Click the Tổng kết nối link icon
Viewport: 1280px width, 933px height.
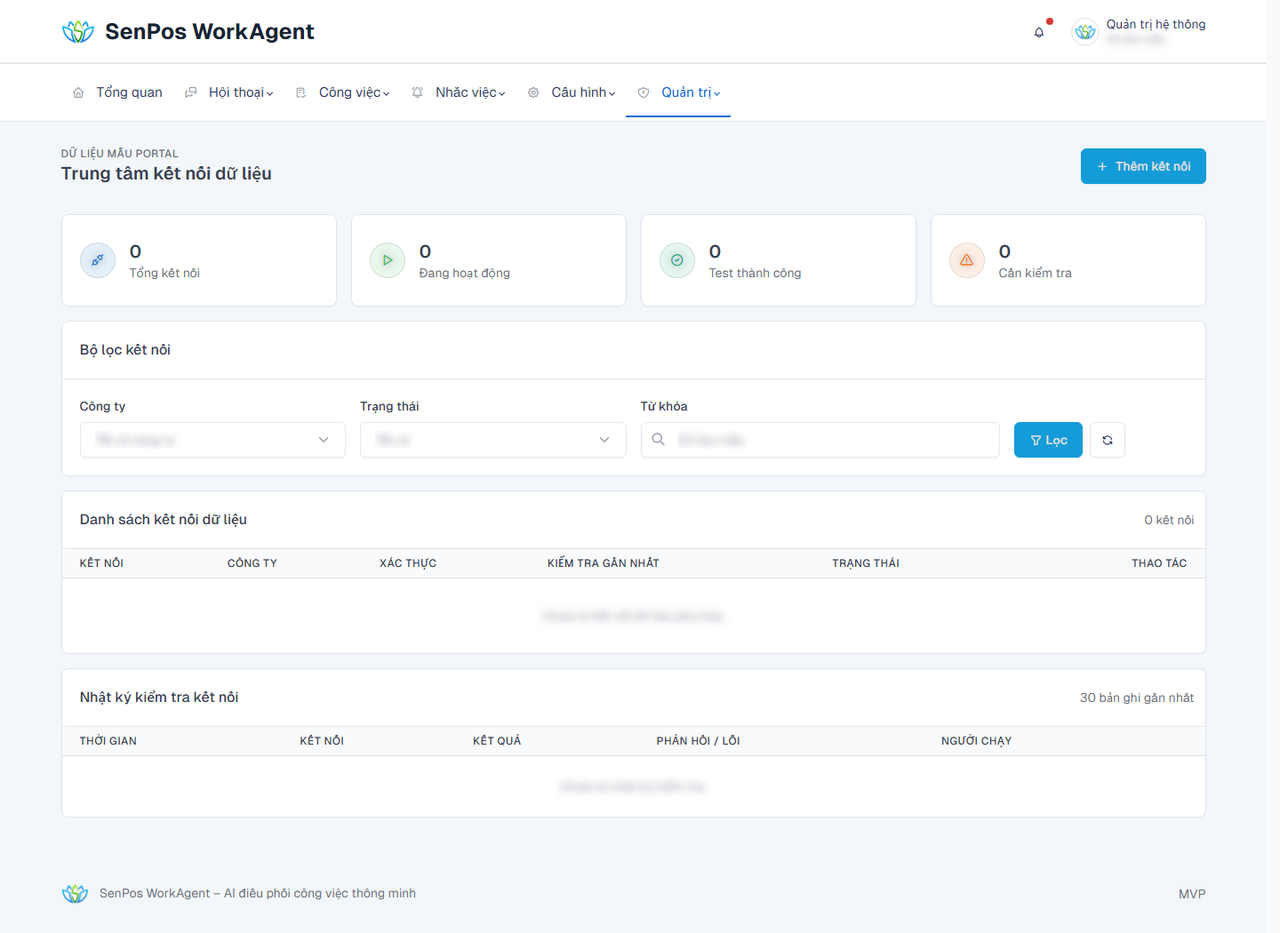(x=98, y=260)
